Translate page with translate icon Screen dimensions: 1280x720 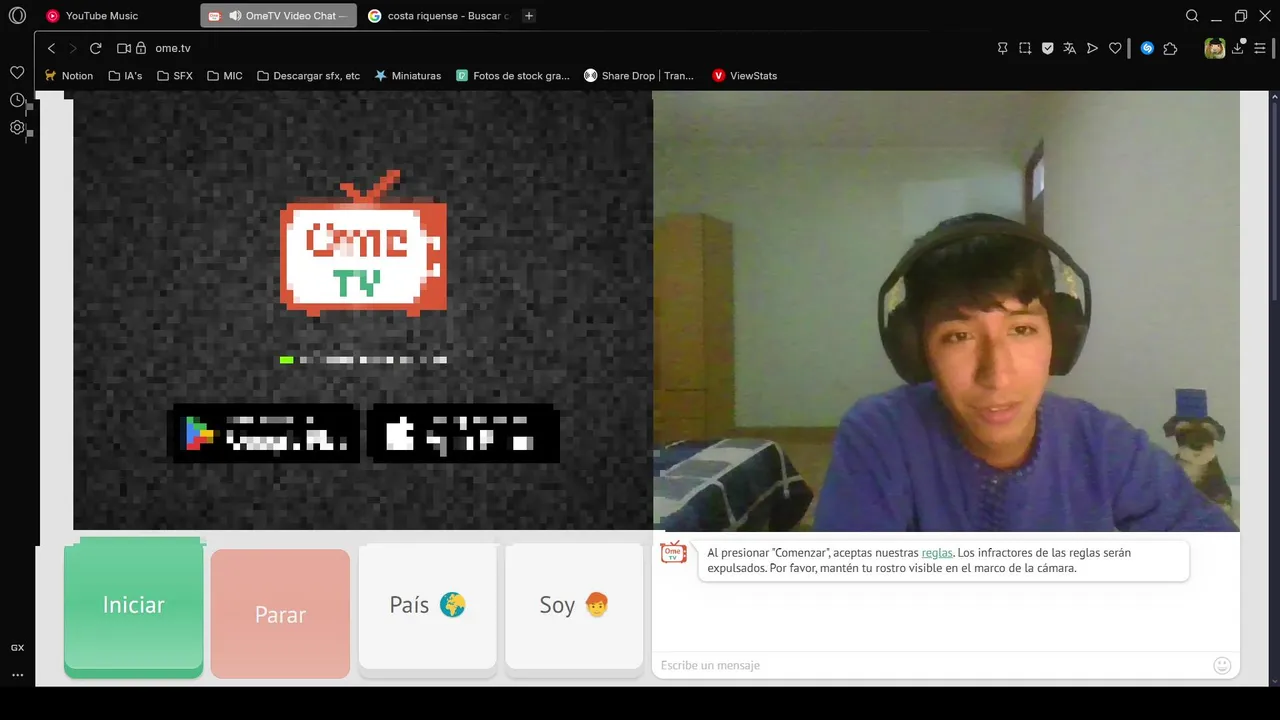(x=1070, y=48)
